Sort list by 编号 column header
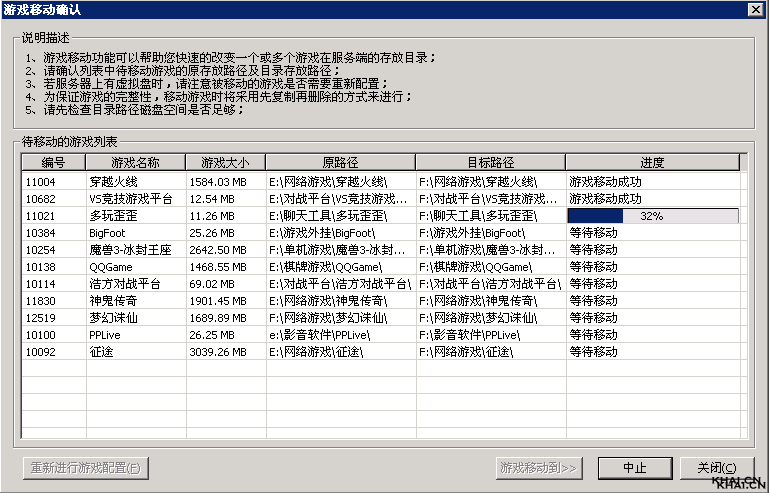 [53, 162]
